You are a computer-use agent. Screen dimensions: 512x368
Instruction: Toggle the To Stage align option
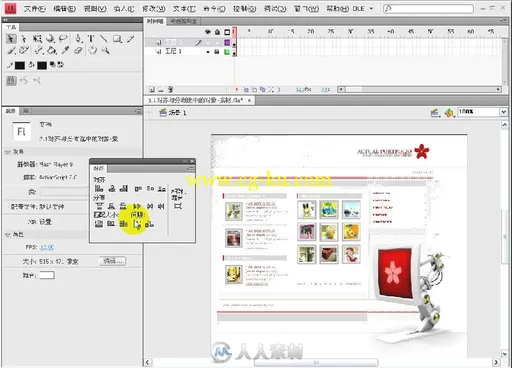tap(178, 206)
